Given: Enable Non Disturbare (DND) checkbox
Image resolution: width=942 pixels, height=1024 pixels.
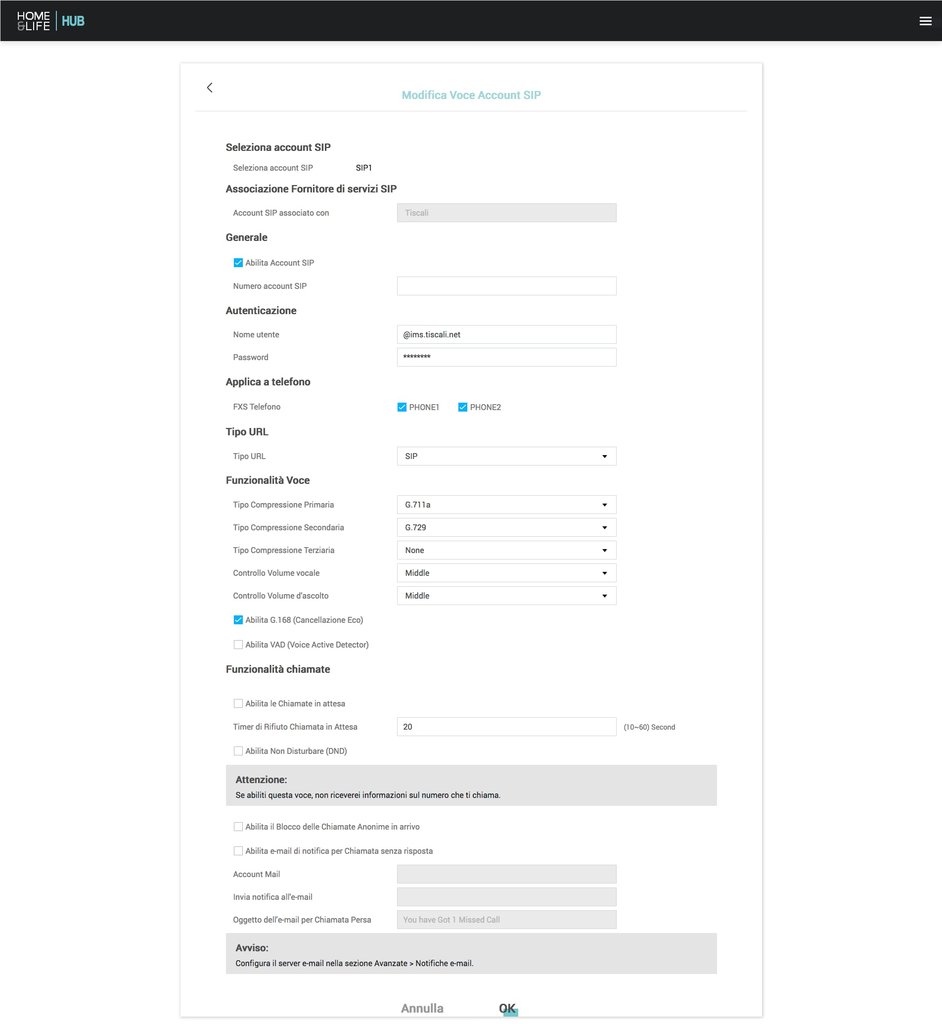Looking at the screenshot, I should coord(238,751).
